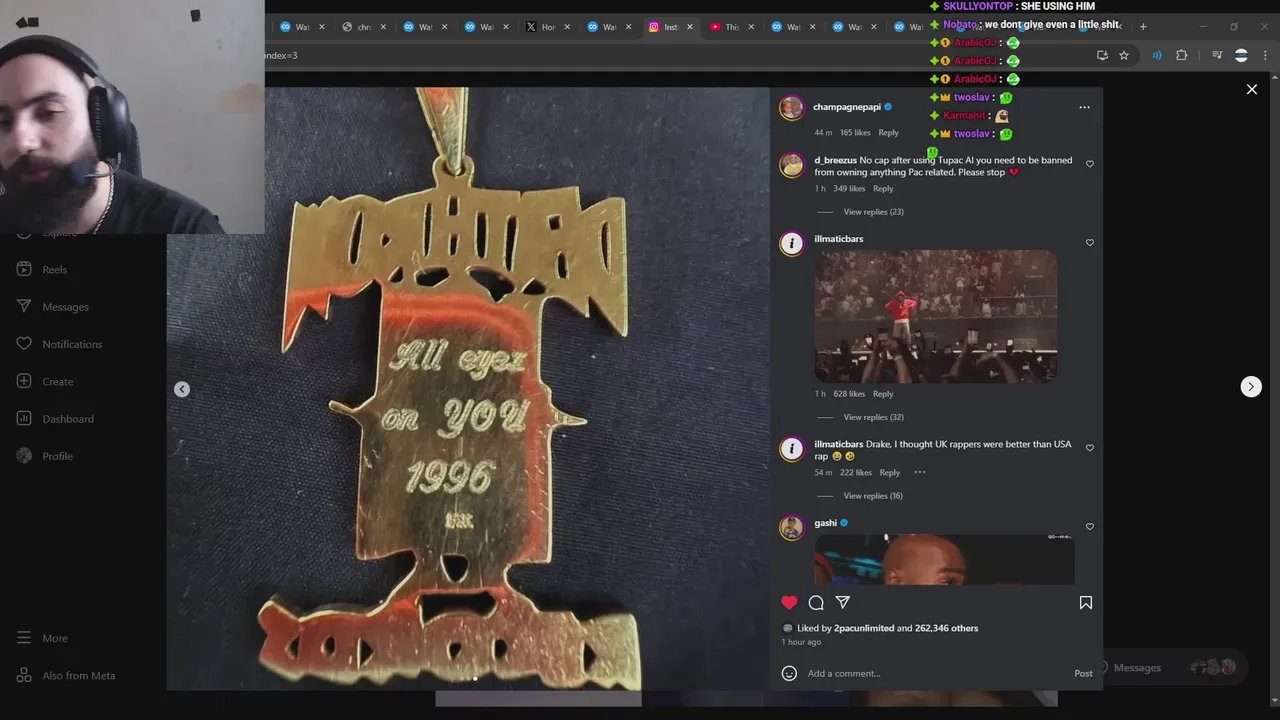Share the post via paper plane icon
This screenshot has width=1280, height=720.
(843, 602)
